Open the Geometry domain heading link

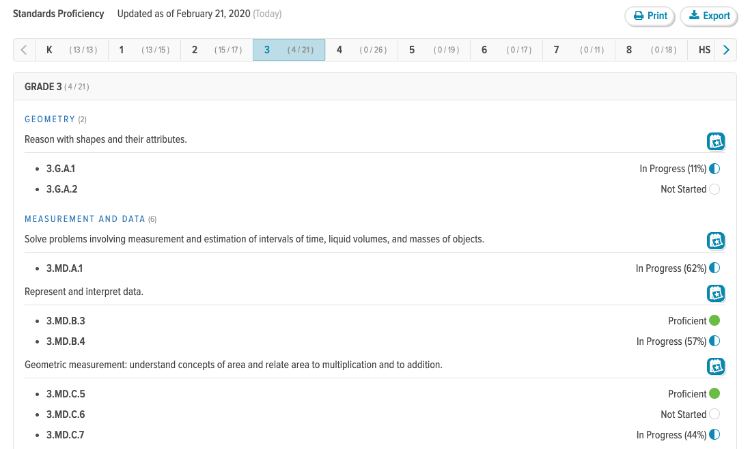[x=50, y=119]
